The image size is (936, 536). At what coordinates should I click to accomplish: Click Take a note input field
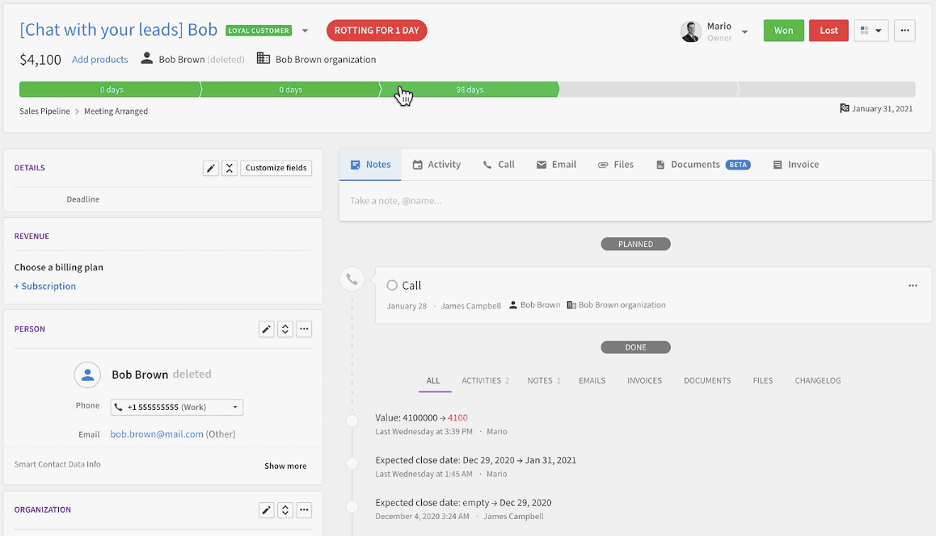[636, 201]
